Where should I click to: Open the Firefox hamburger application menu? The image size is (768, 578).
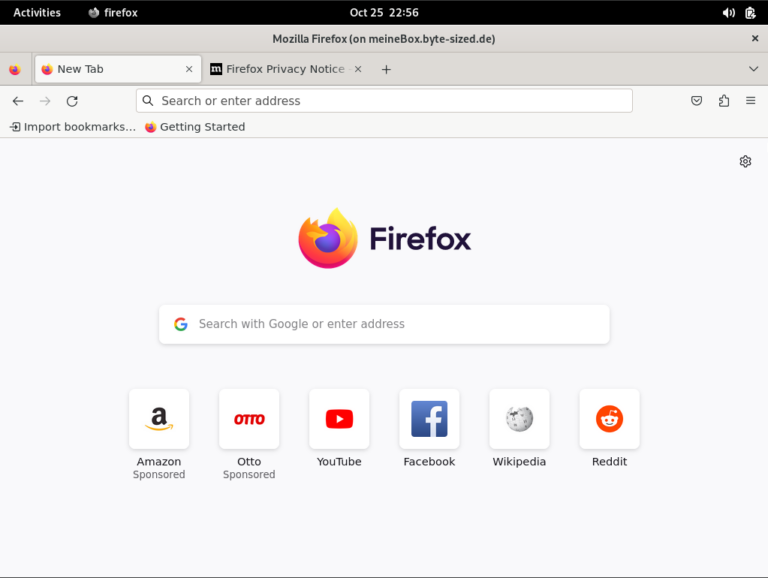point(750,101)
